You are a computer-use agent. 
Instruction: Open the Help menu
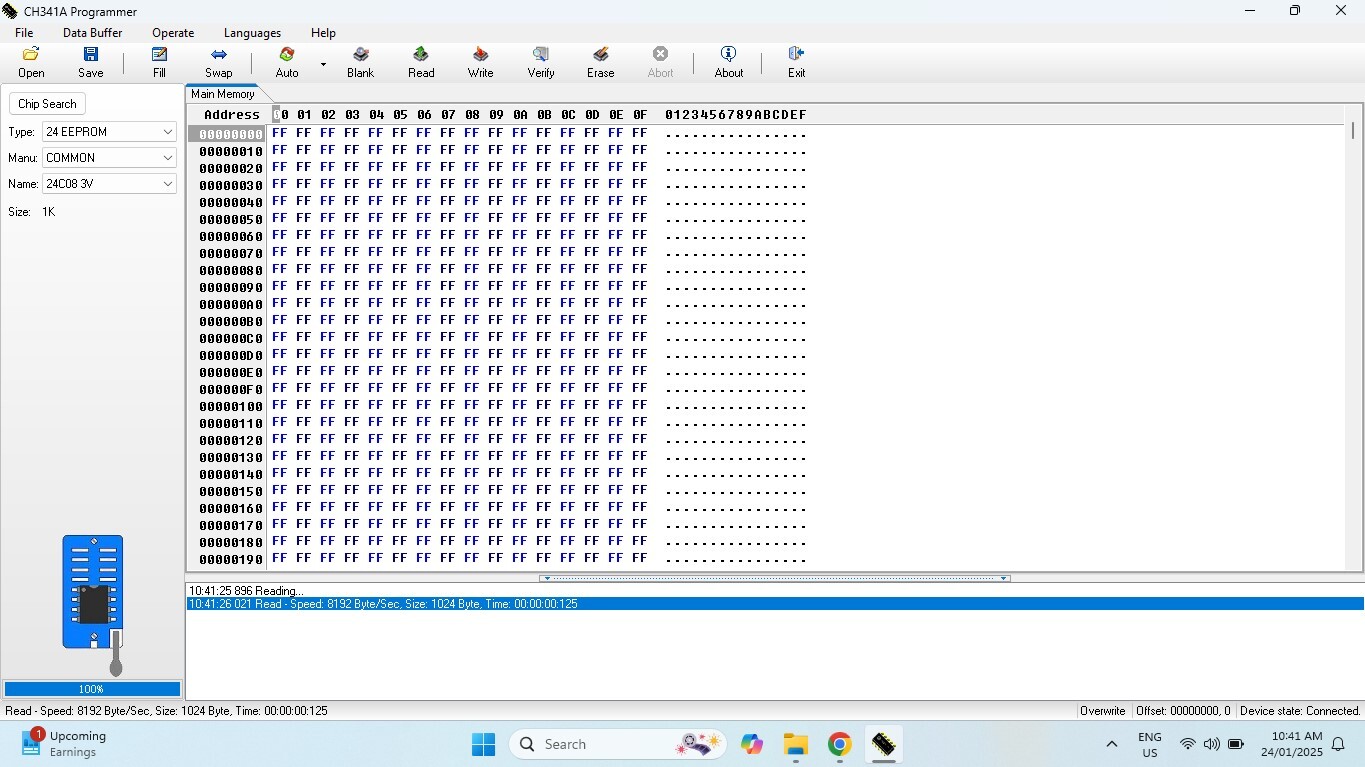[323, 33]
